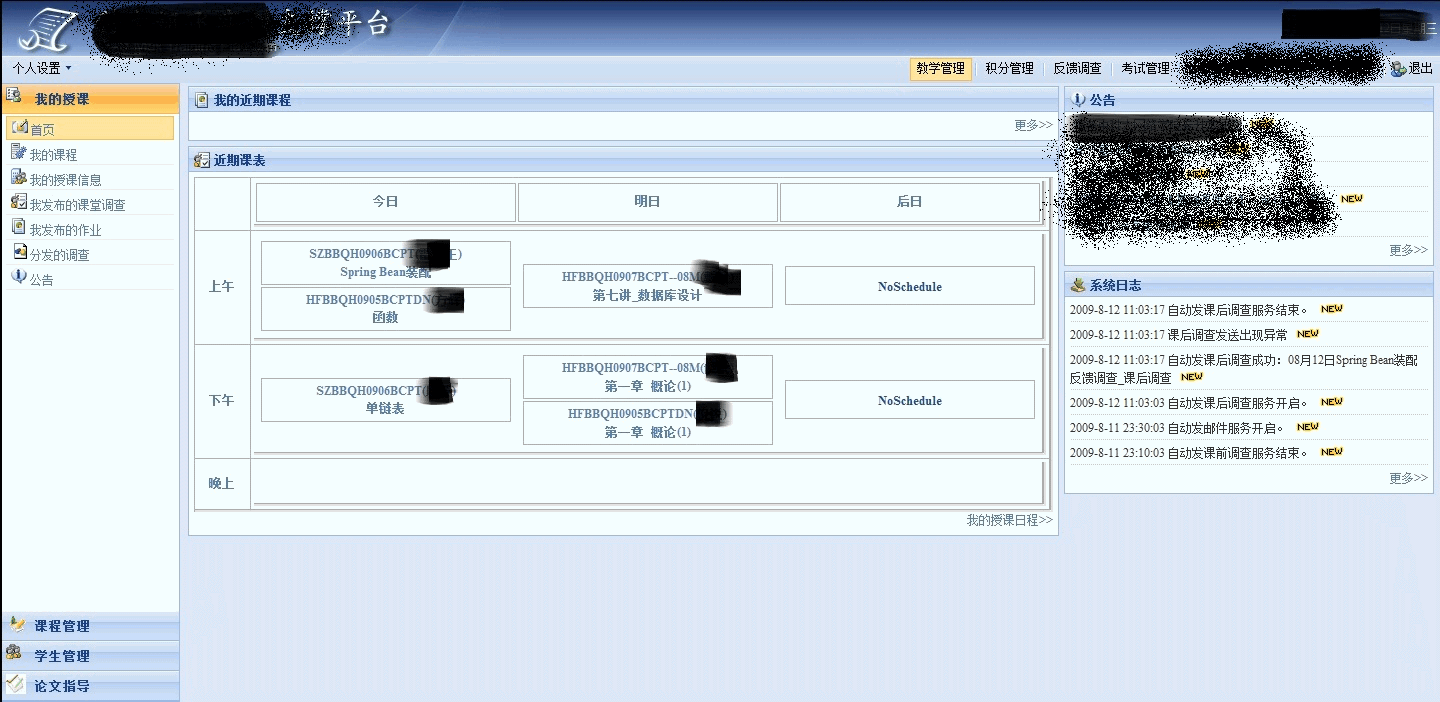Screen dimensions: 1440x702
Task: Click the 上午 row label
Action: tap(222, 287)
